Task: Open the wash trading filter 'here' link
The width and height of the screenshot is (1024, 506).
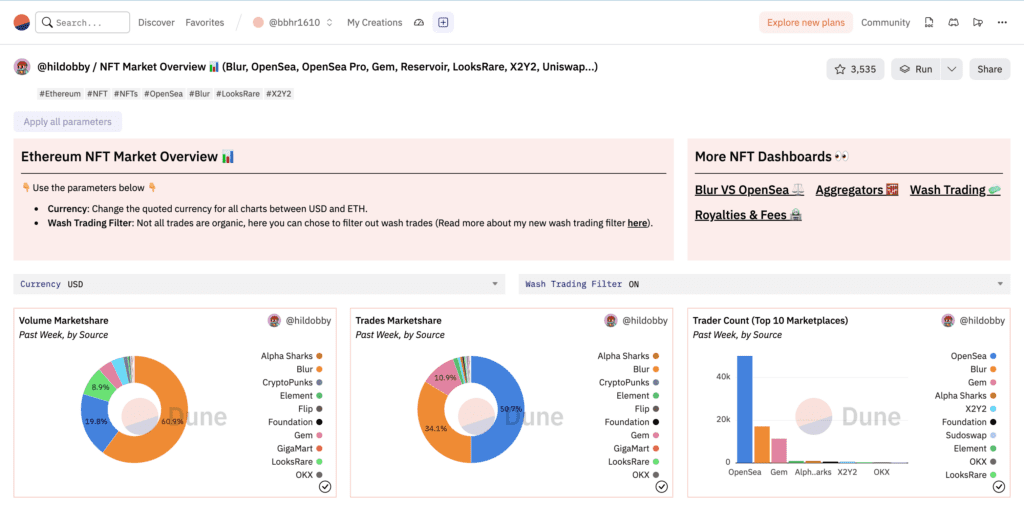Action: 637,223
